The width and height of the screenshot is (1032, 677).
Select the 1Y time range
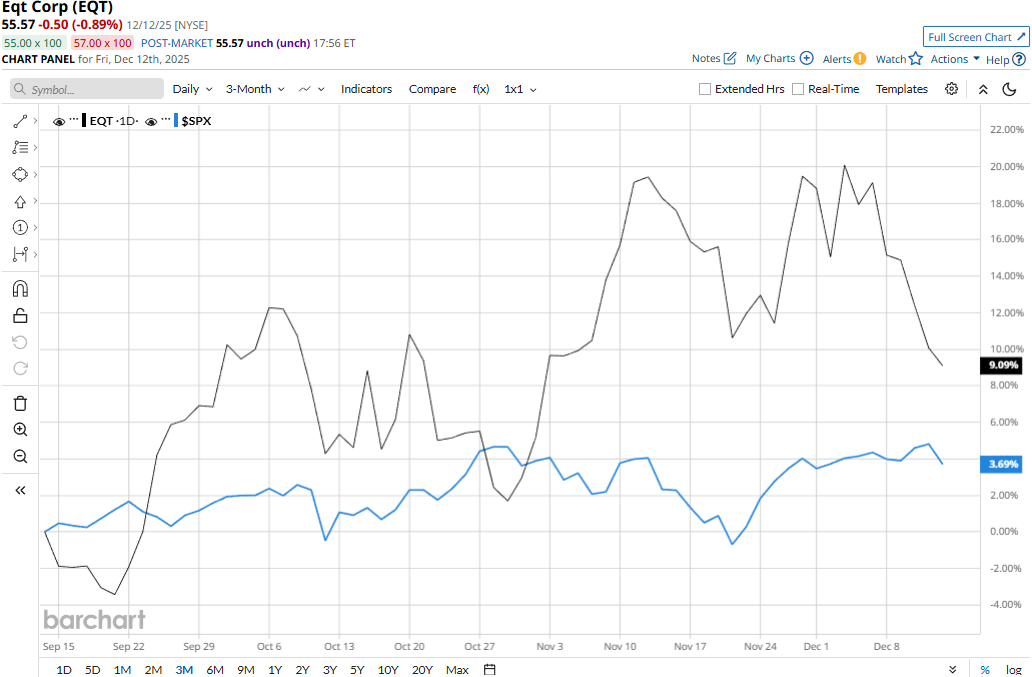point(275,670)
